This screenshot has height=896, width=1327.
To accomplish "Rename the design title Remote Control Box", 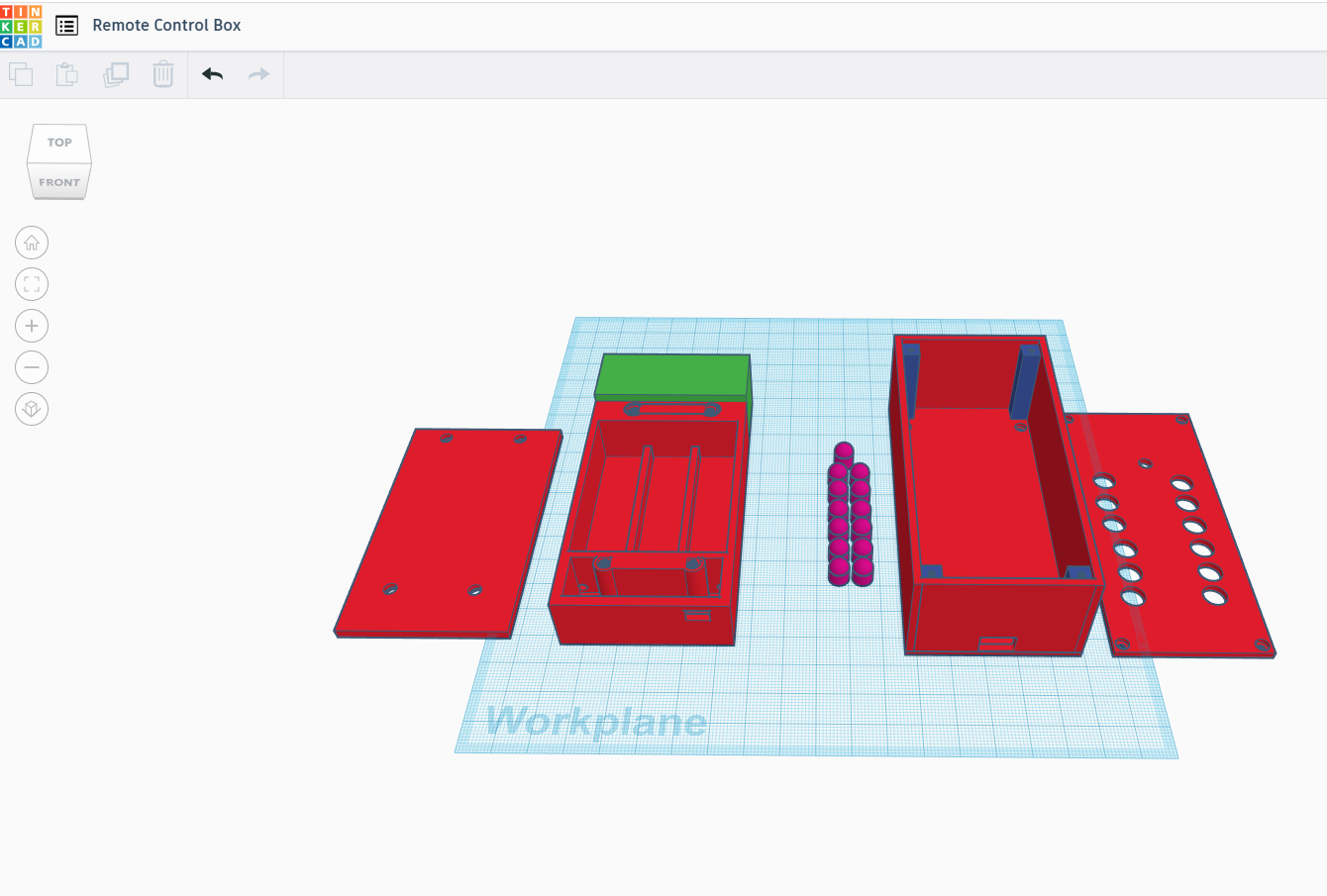I will click(x=166, y=26).
